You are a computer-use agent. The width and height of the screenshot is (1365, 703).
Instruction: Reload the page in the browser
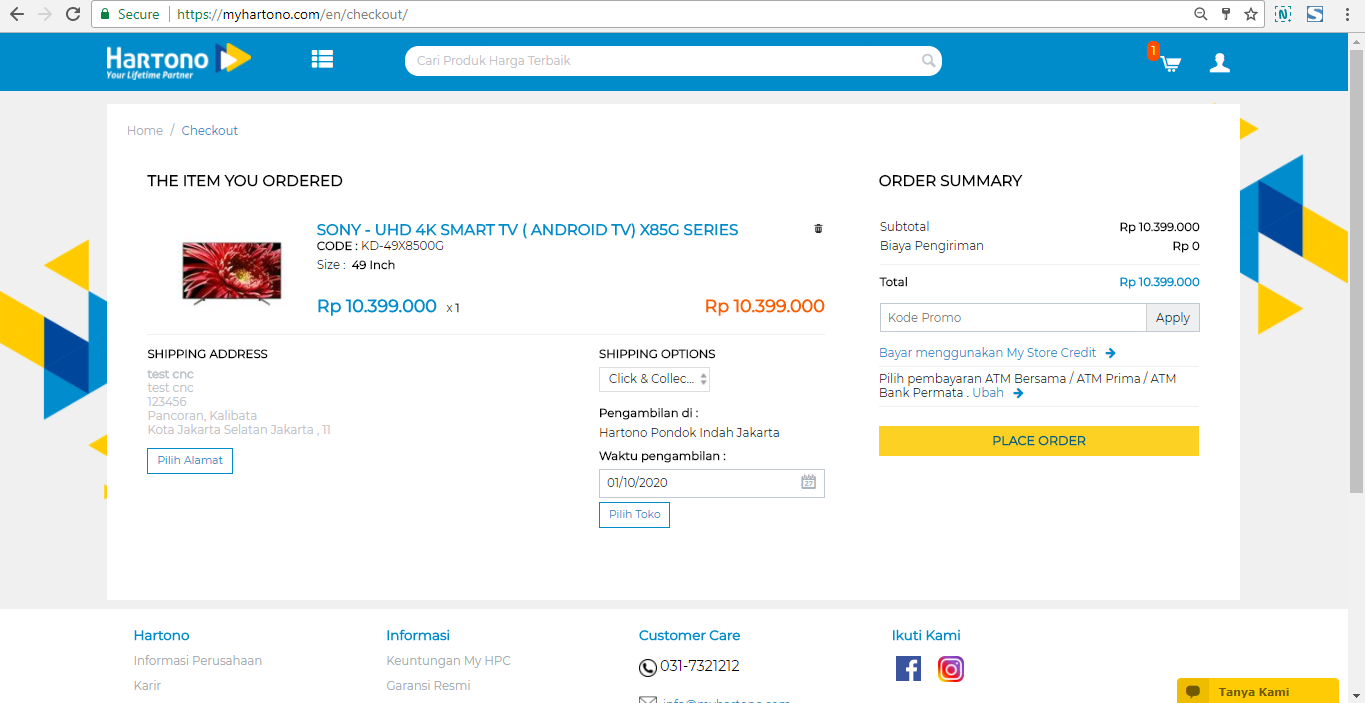click(73, 14)
